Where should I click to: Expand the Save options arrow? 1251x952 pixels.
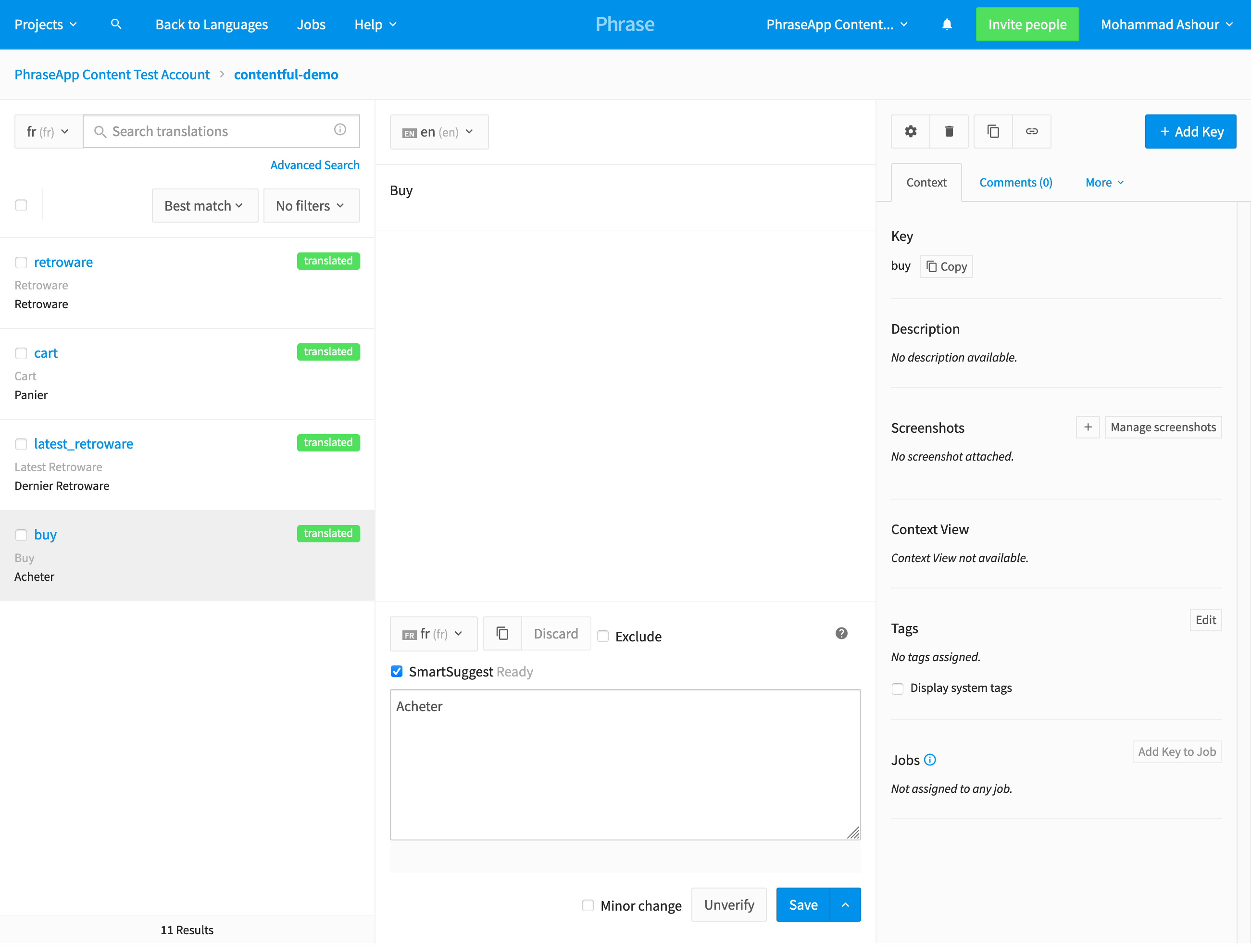845,905
